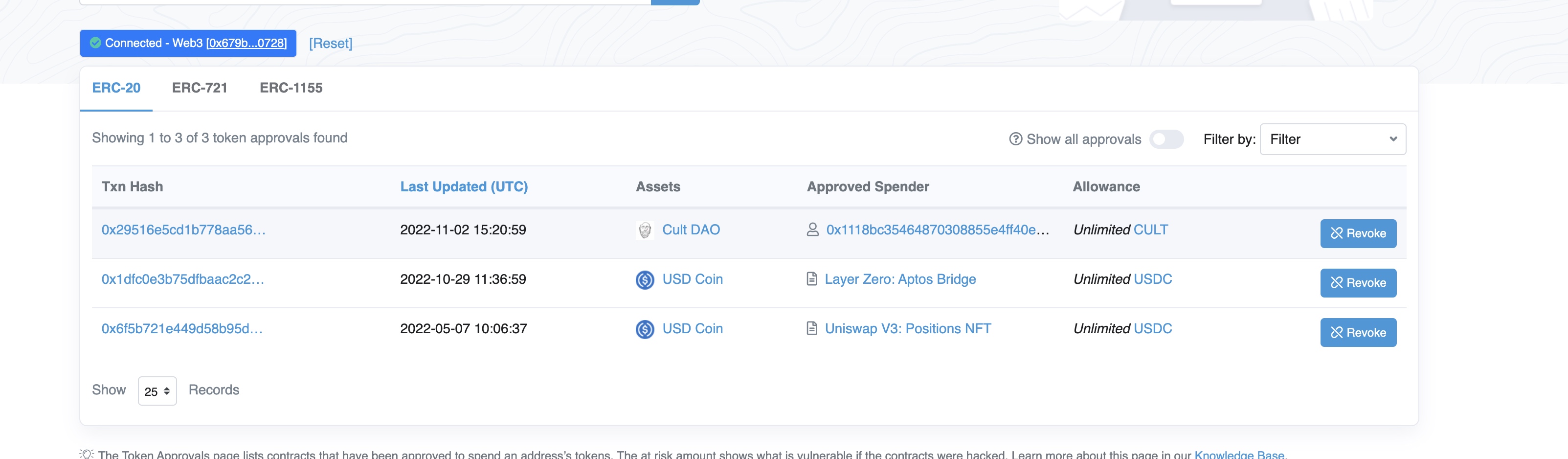Click the CULT token link in Allowance column
1568x459 pixels.
(x=1150, y=229)
